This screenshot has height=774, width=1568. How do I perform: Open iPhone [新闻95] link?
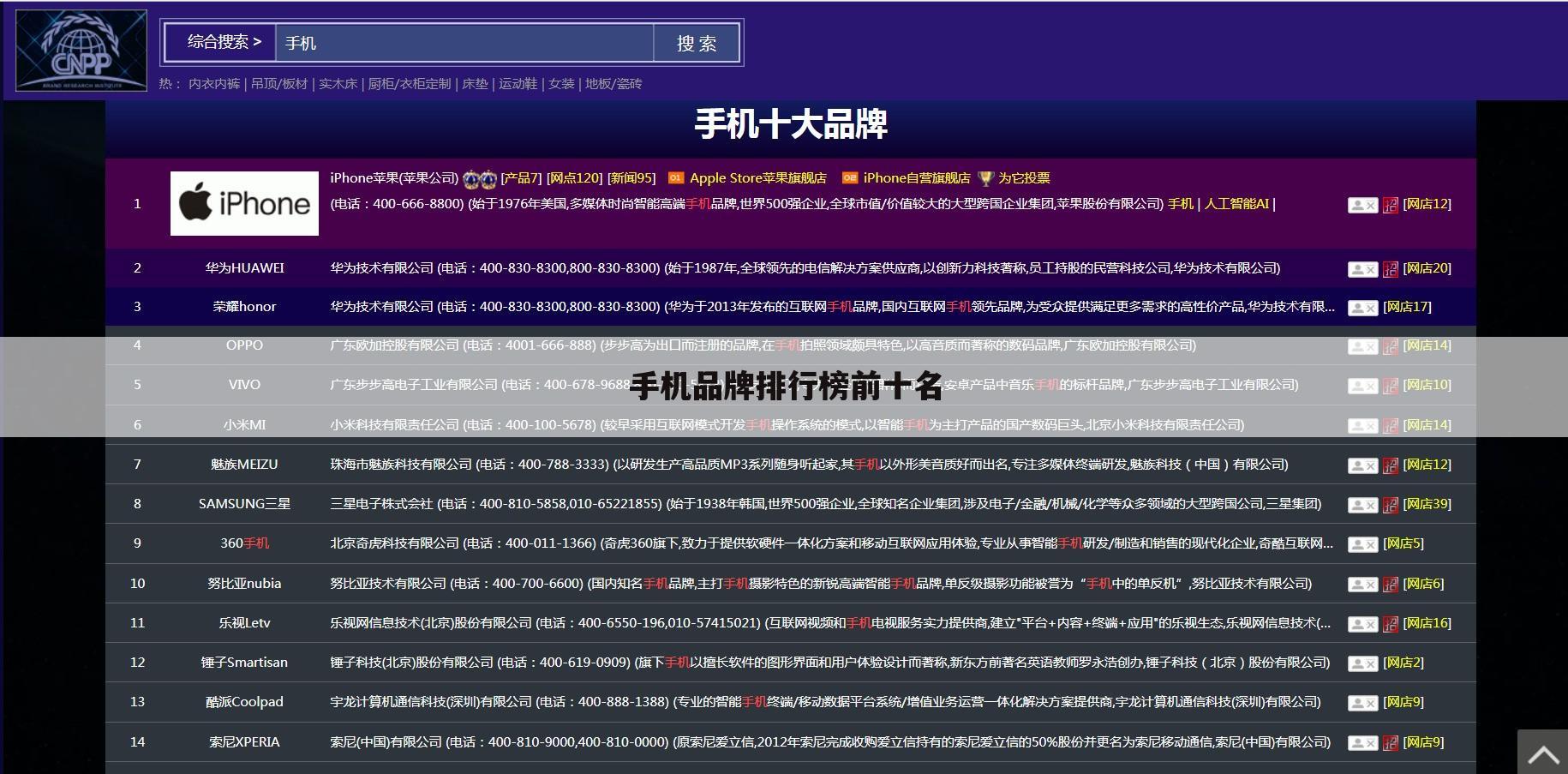coord(631,178)
